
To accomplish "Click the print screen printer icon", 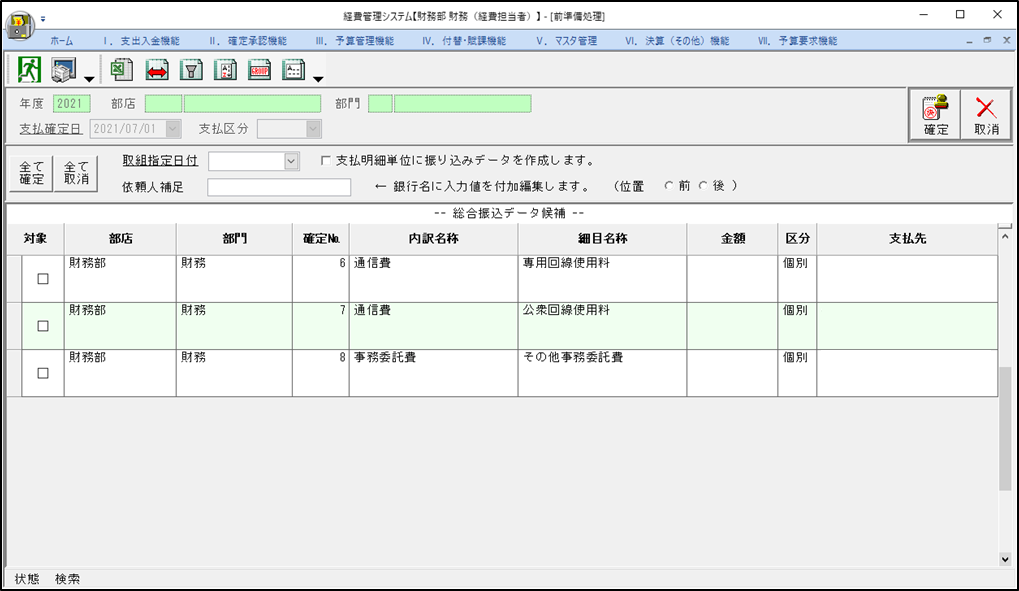I will point(64,70).
